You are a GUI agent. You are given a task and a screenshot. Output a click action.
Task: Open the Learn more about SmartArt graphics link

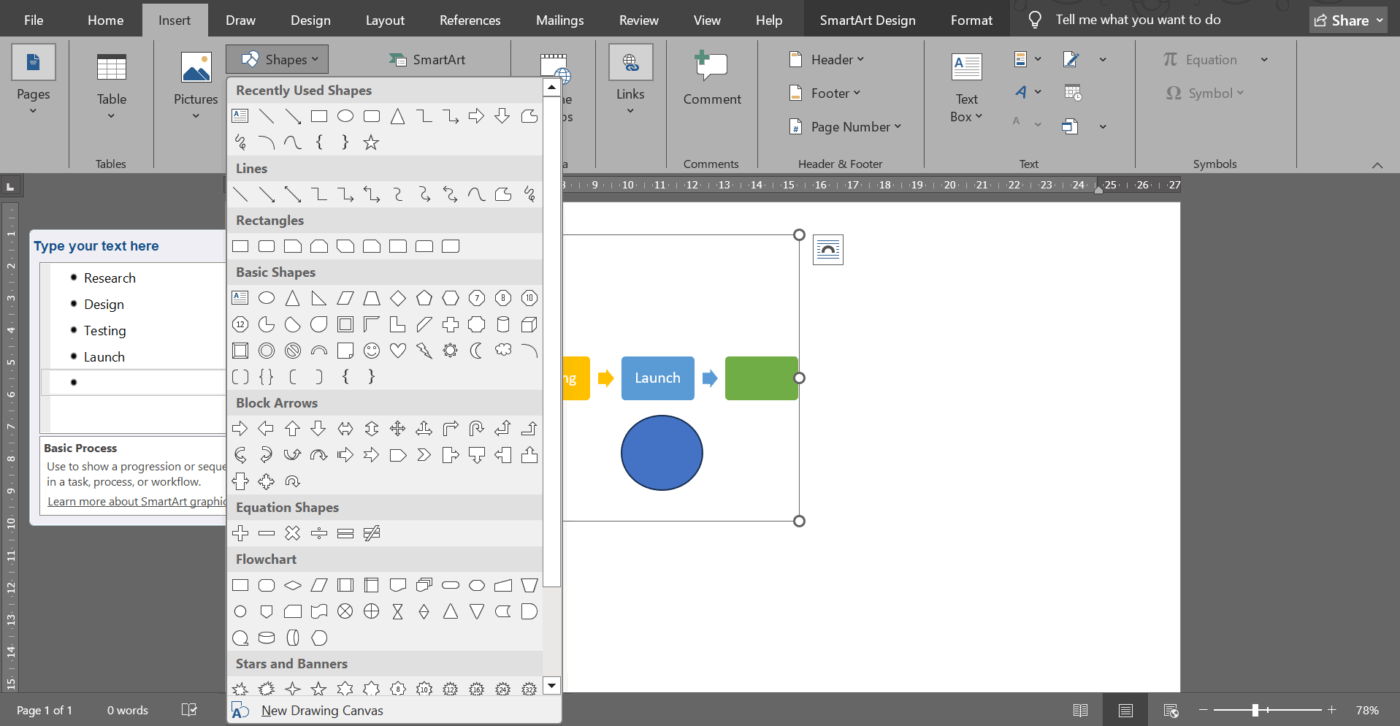pos(136,501)
